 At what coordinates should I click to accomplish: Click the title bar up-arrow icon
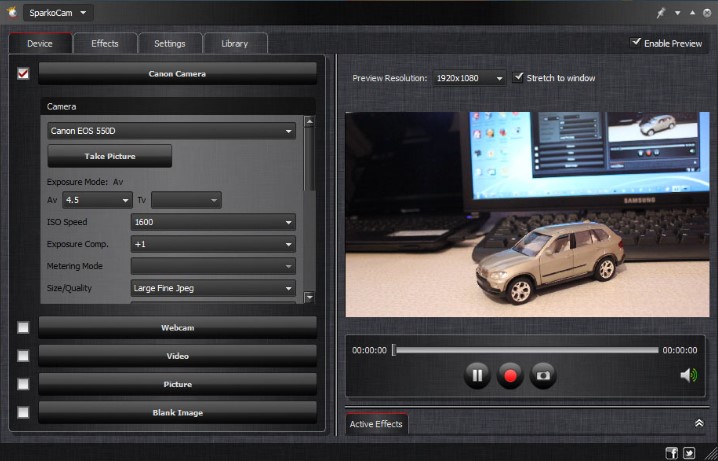coord(692,13)
